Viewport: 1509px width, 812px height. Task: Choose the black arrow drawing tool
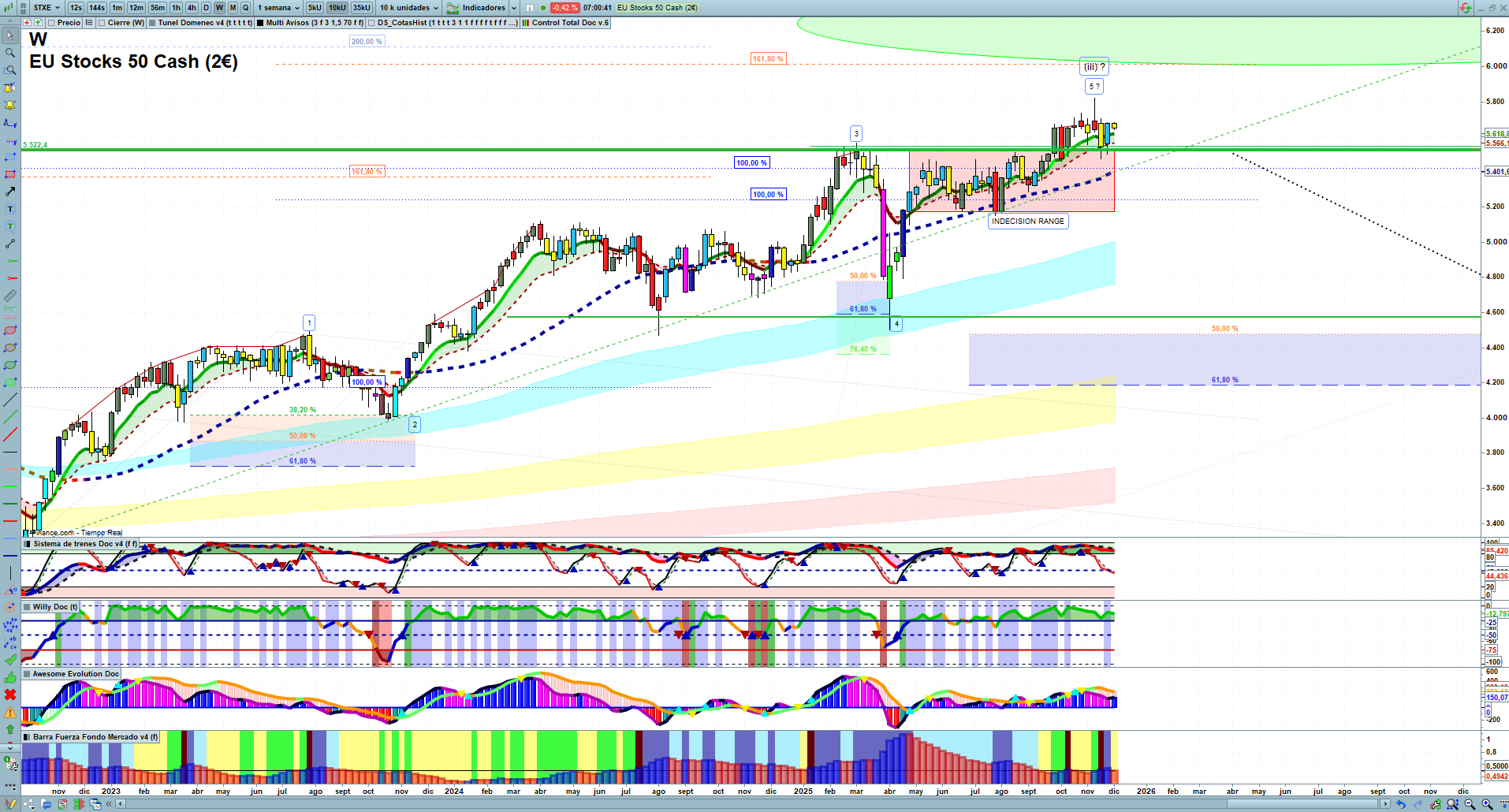pyautogui.click(x=10, y=192)
